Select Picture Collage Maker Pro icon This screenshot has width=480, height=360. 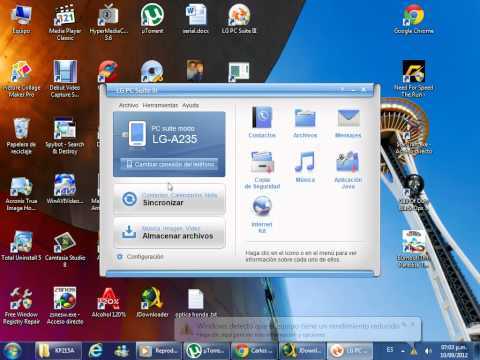click(x=21, y=79)
